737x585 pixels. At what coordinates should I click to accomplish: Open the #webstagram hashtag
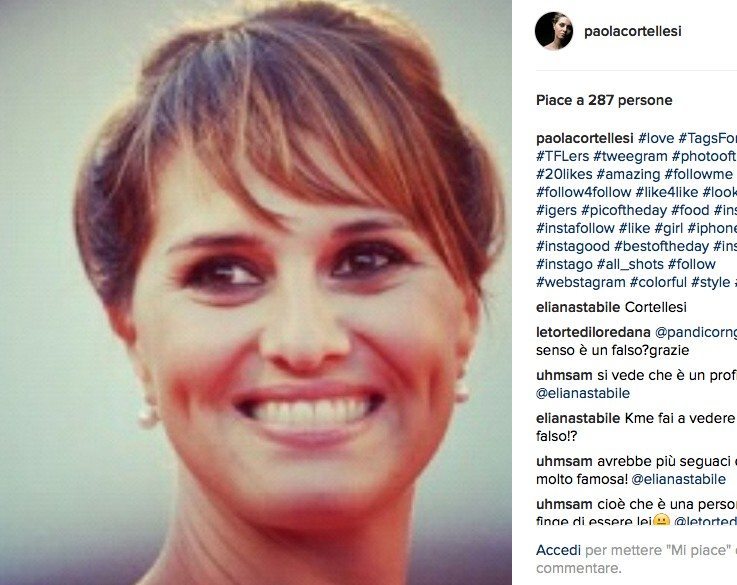pyautogui.click(x=580, y=282)
